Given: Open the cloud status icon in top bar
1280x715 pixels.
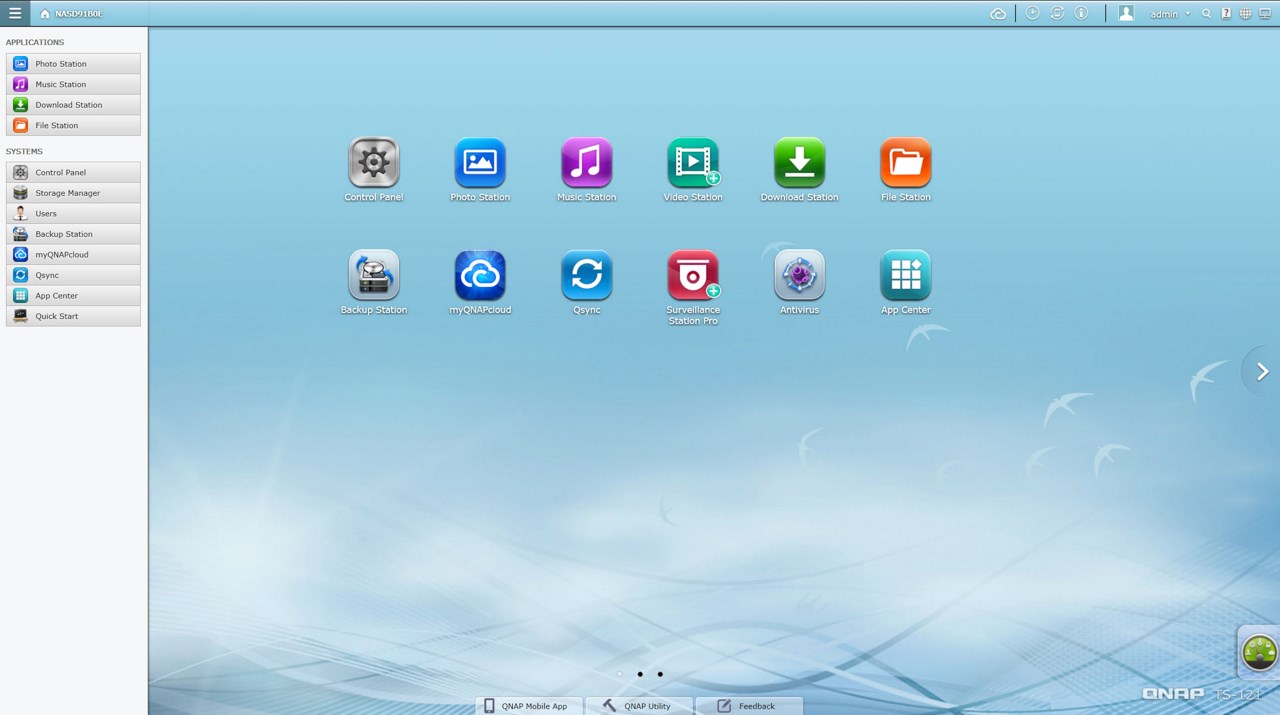Looking at the screenshot, I should tap(998, 14).
